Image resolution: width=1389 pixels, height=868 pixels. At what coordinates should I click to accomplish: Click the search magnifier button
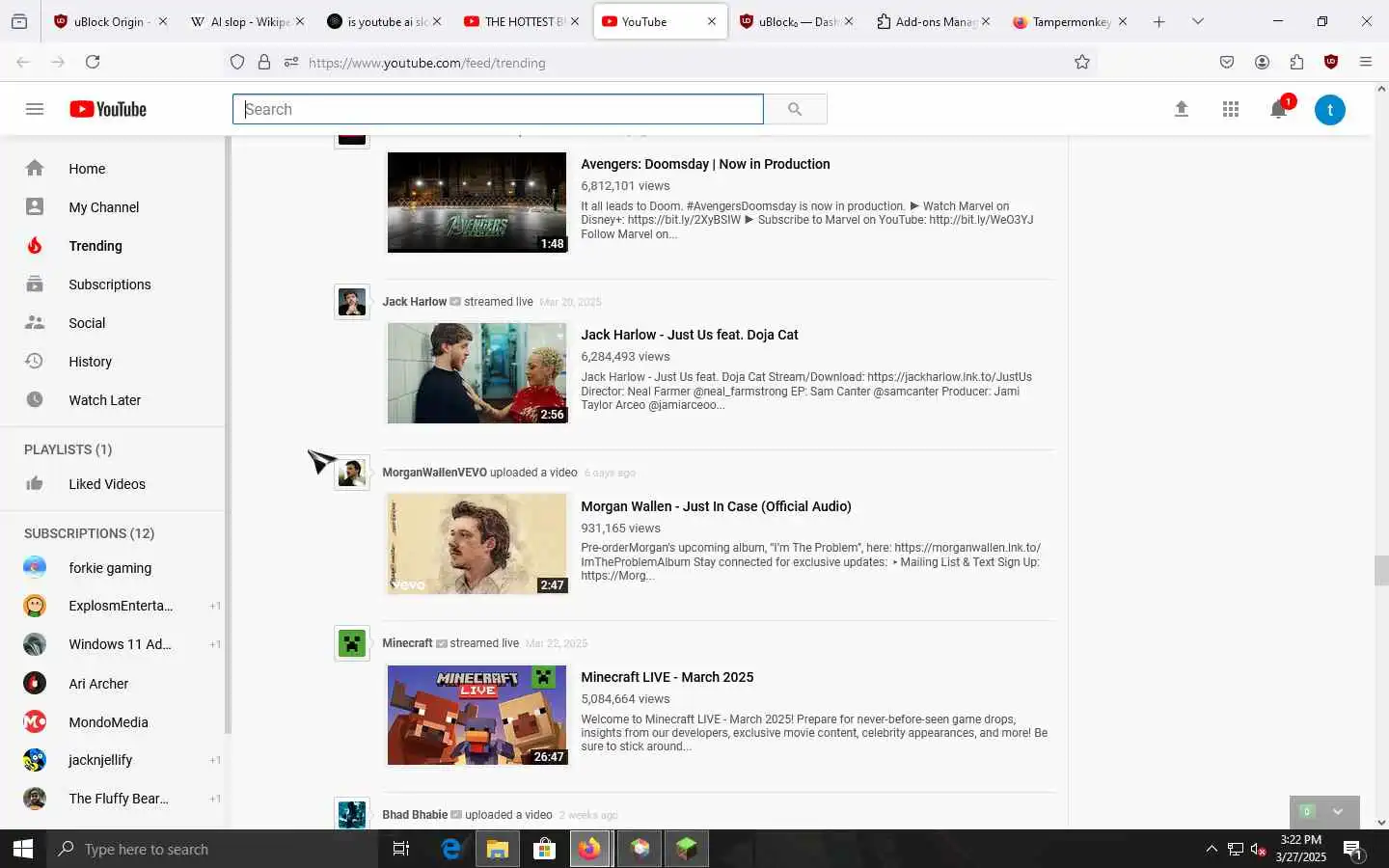(x=795, y=109)
